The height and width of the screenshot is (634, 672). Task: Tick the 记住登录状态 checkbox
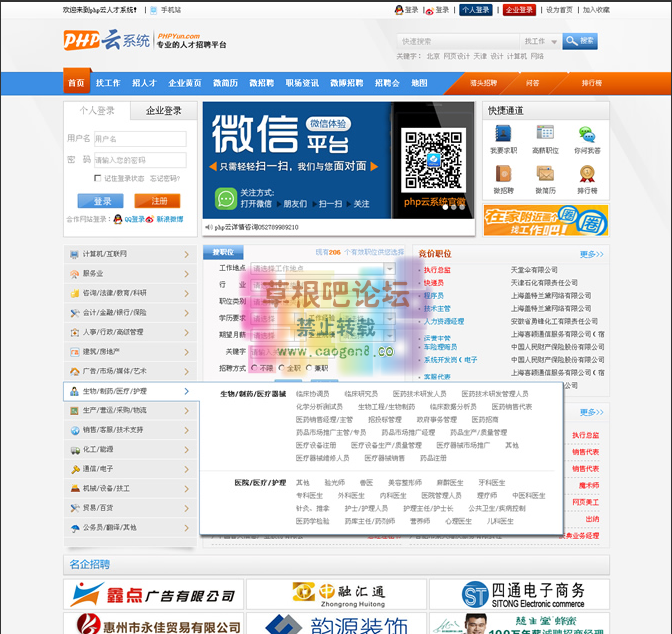pyautogui.click(x=97, y=178)
